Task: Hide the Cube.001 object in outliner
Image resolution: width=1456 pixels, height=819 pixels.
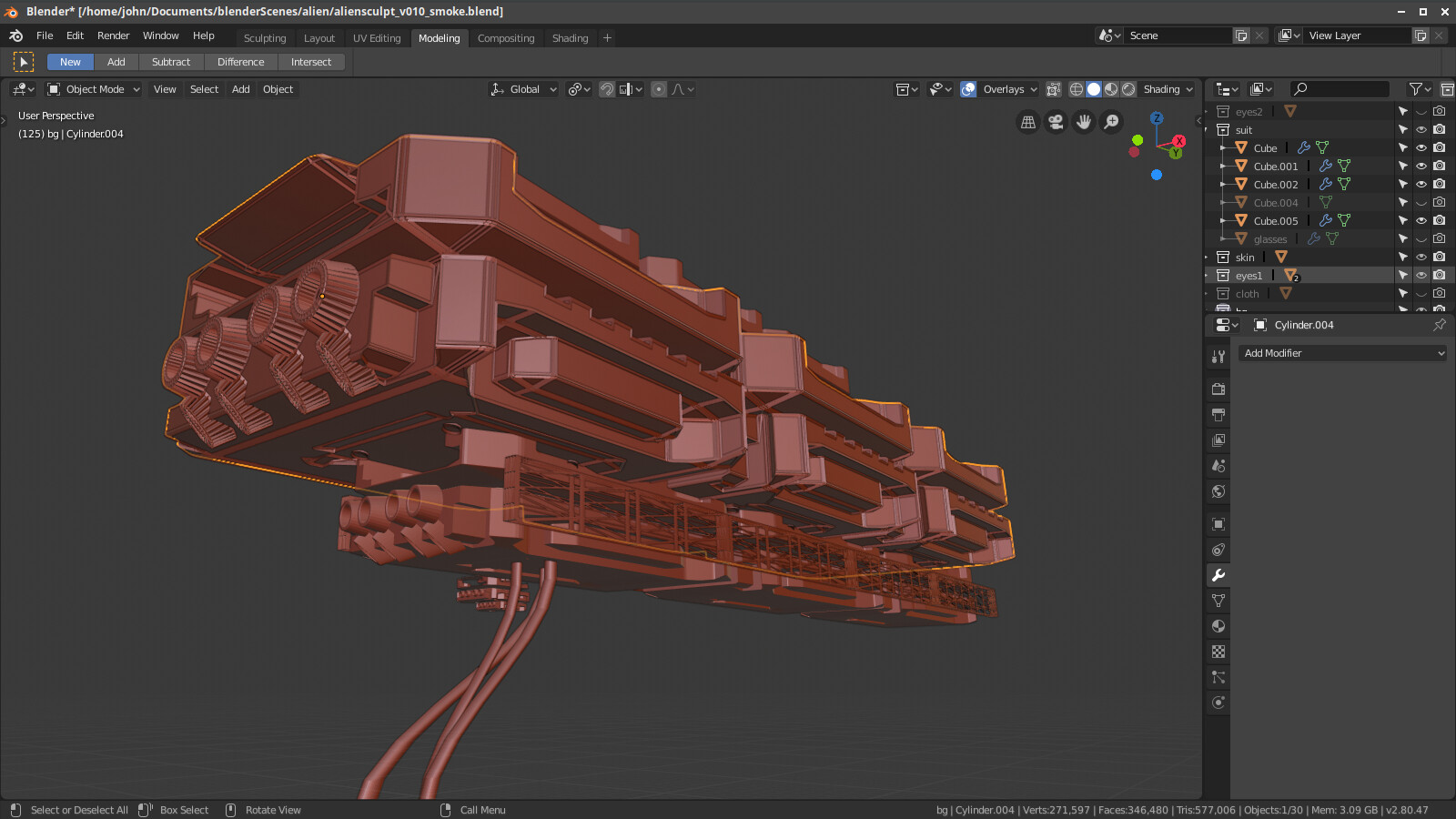Action: pos(1421,167)
